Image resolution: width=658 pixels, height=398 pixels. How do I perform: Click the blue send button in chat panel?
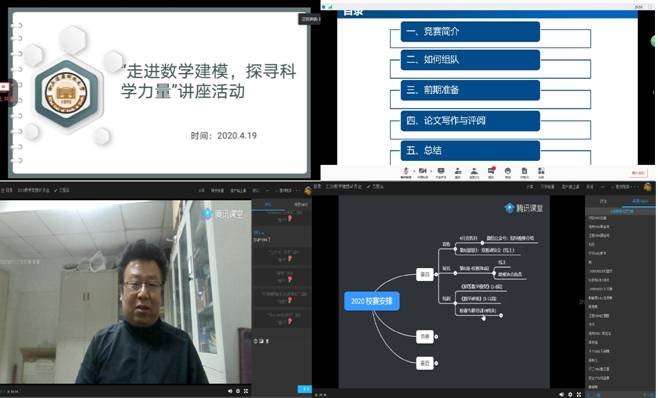click(x=304, y=389)
